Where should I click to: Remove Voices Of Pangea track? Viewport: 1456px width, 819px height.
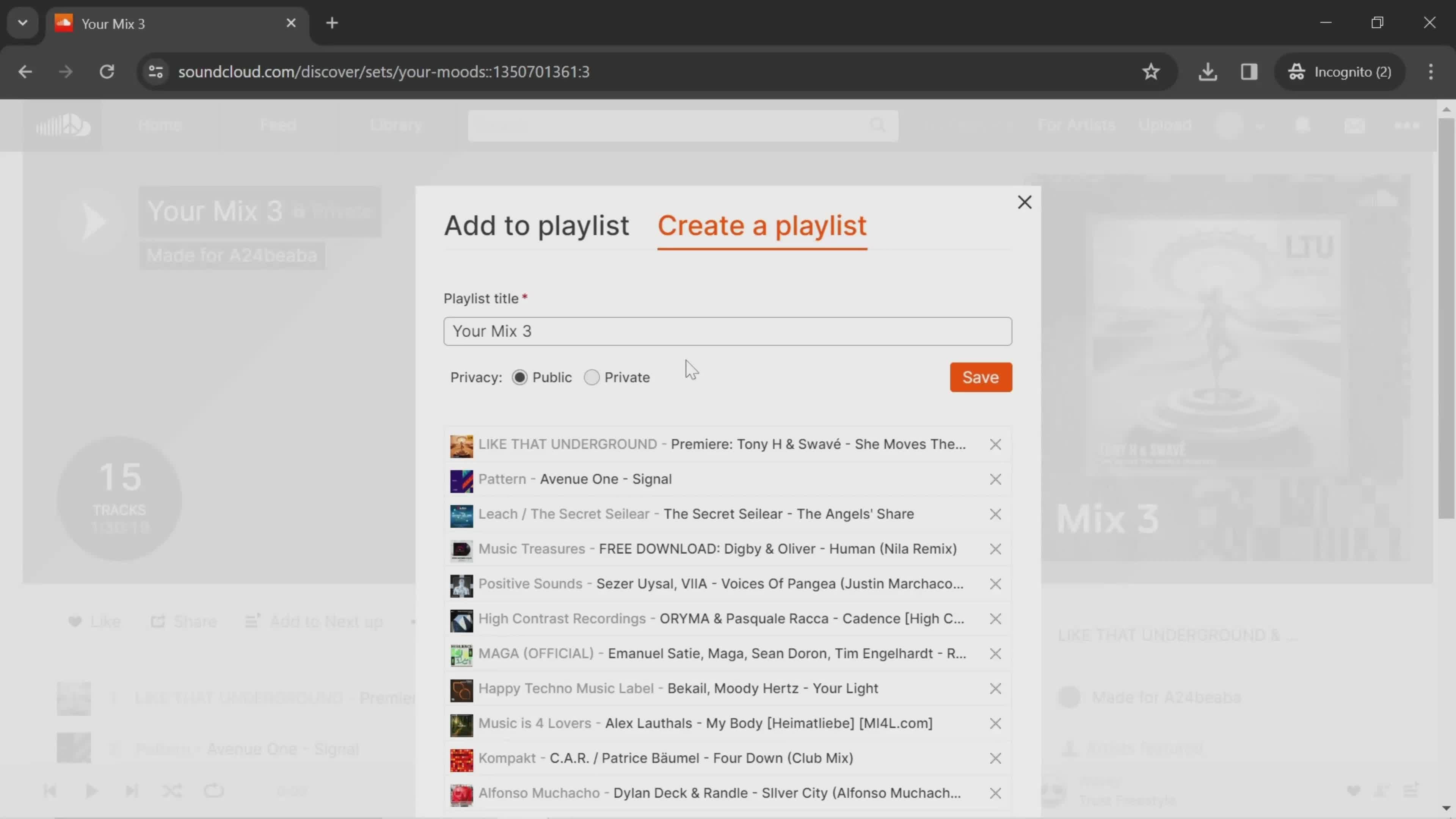pyautogui.click(x=995, y=584)
